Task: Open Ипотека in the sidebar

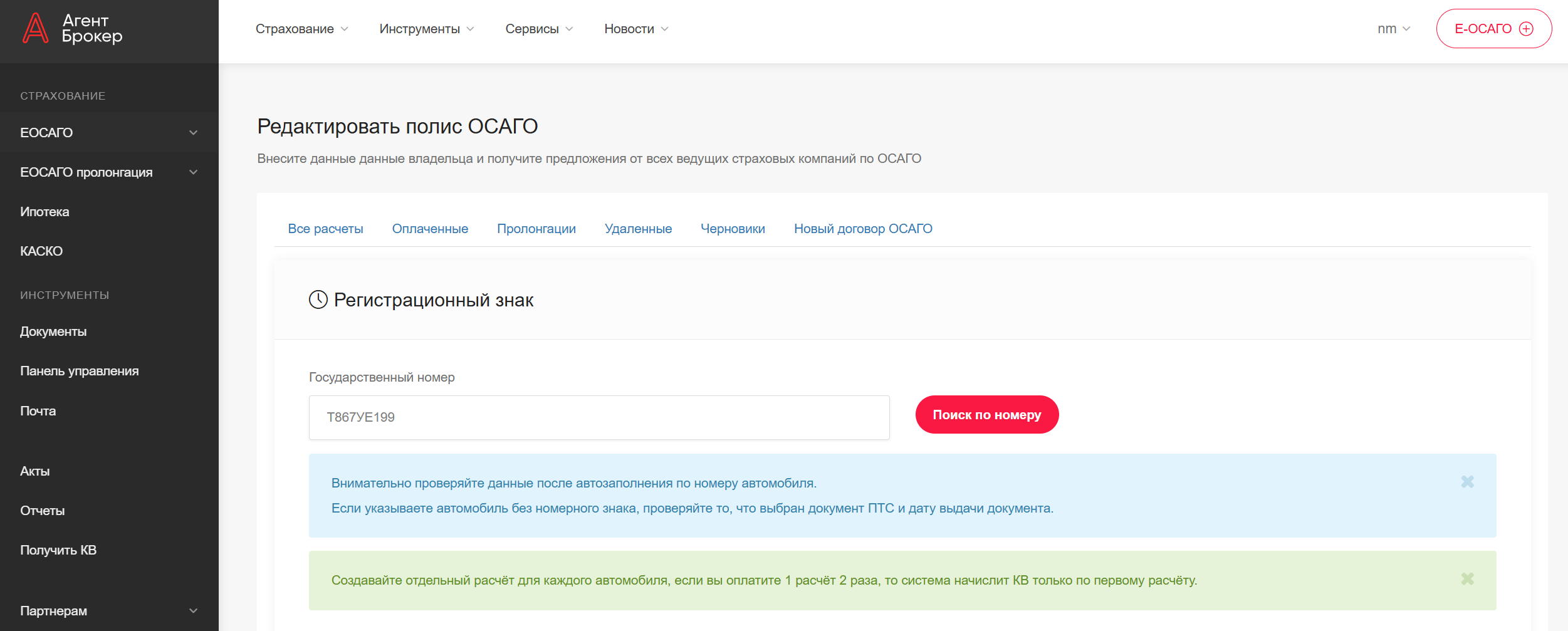Action: 44,212
